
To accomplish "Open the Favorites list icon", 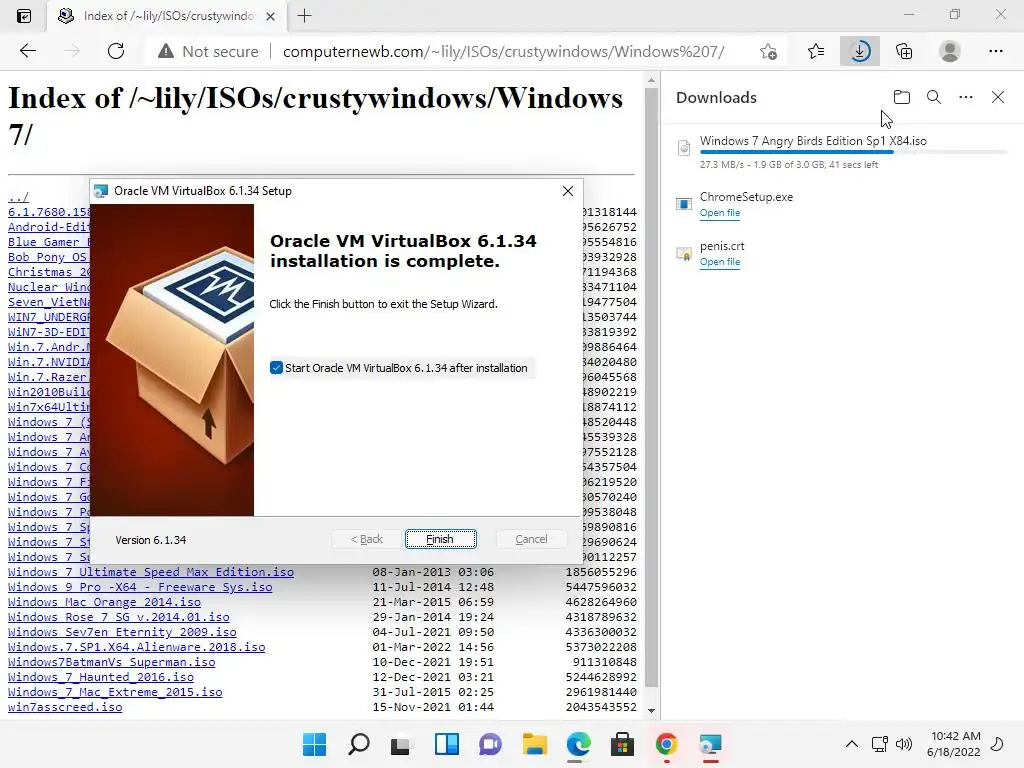I will (x=816, y=51).
